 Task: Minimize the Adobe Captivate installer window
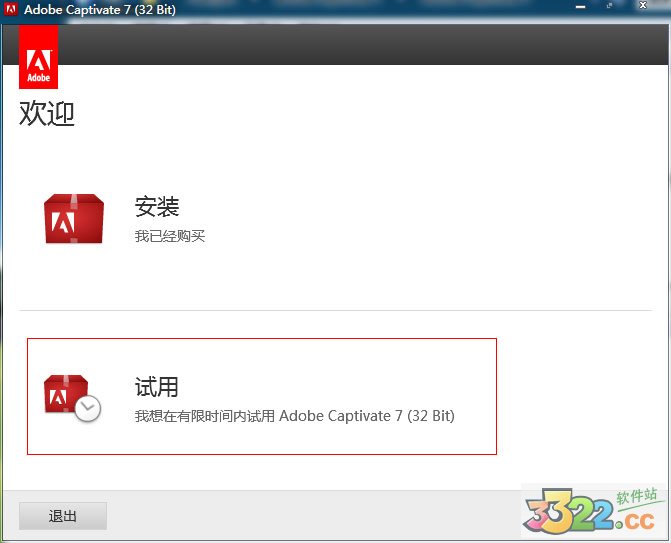[x=580, y=7]
